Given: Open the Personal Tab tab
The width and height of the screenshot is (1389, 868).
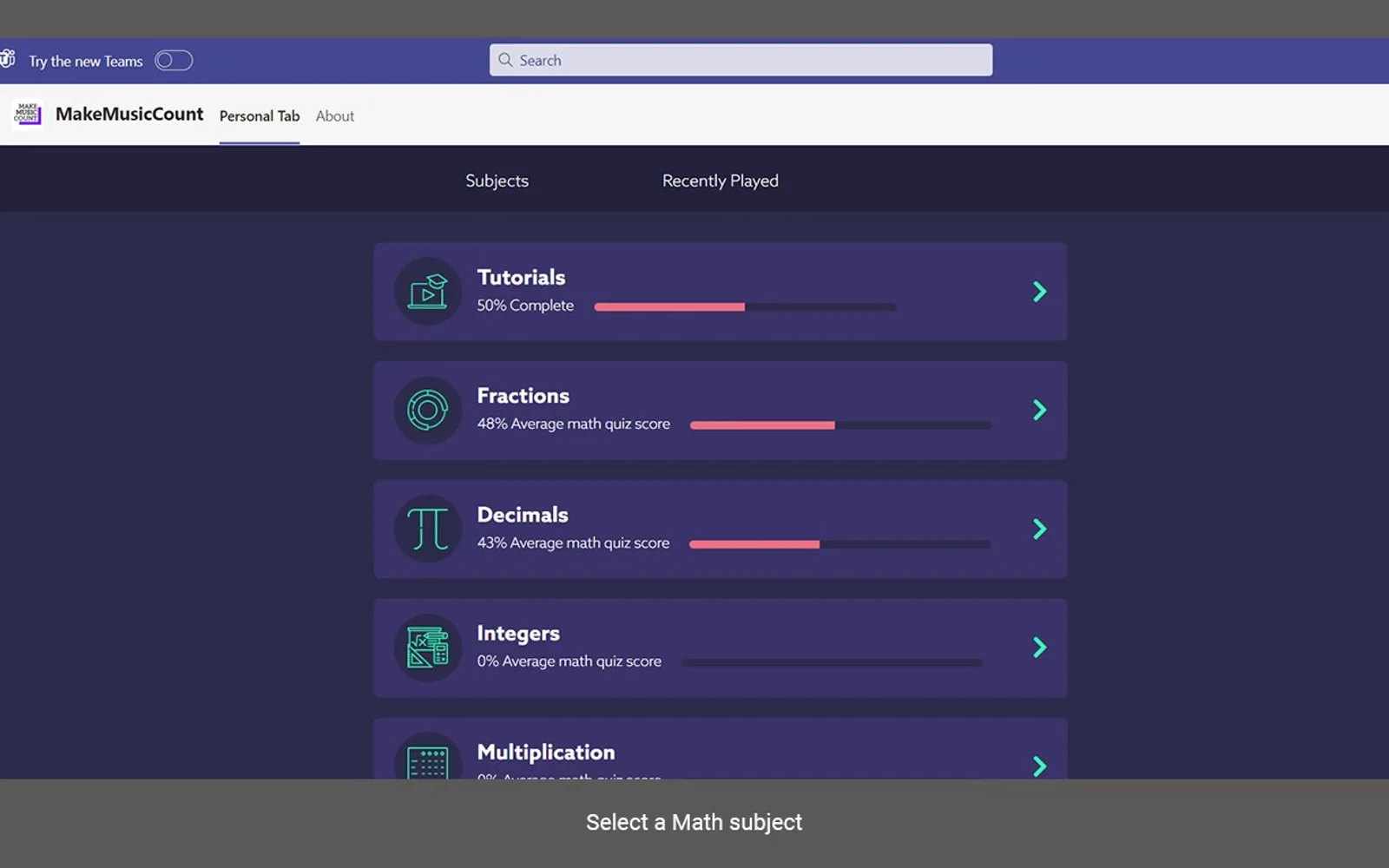Looking at the screenshot, I should point(260,116).
